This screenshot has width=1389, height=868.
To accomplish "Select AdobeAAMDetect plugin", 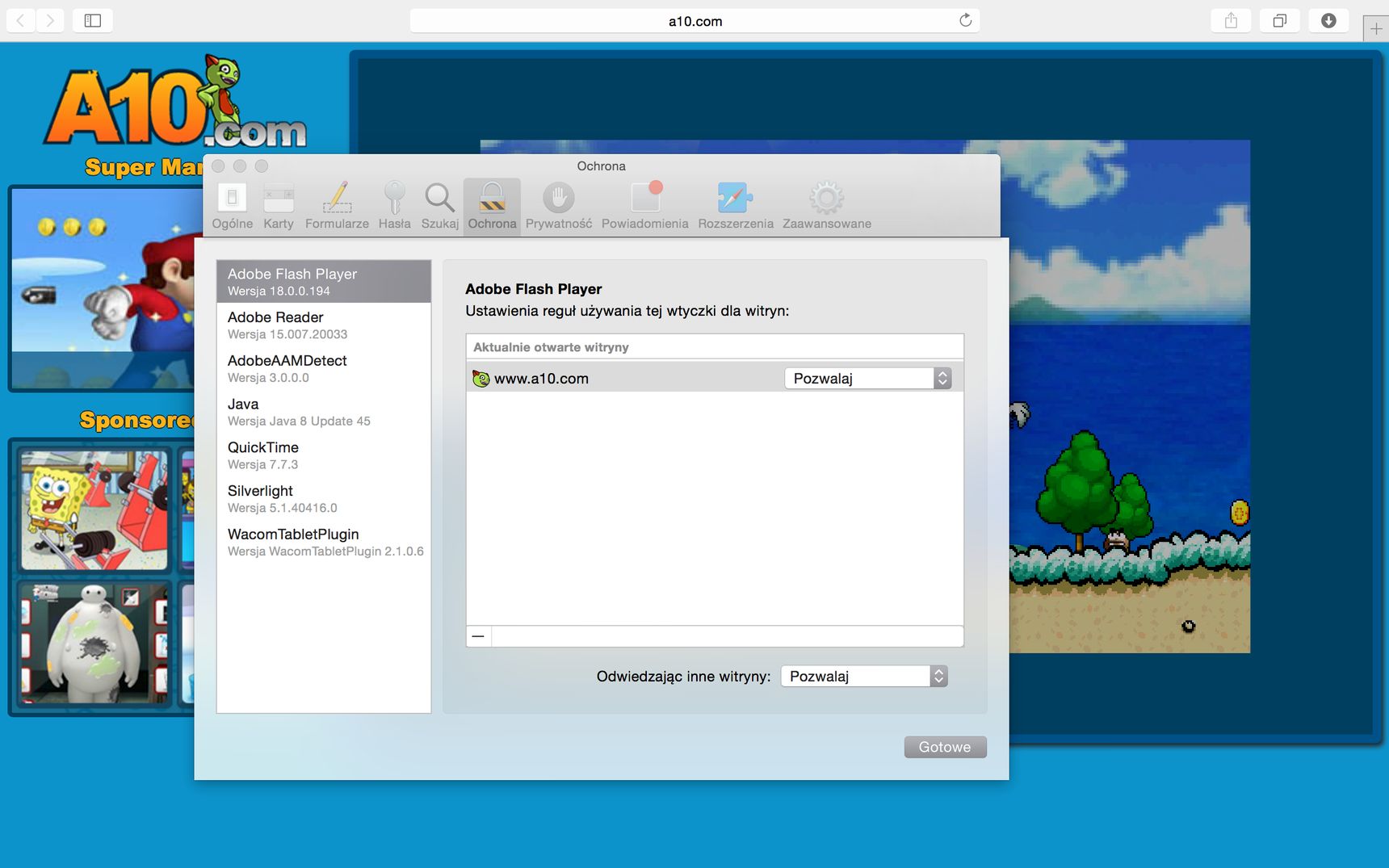I will coord(324,368).
